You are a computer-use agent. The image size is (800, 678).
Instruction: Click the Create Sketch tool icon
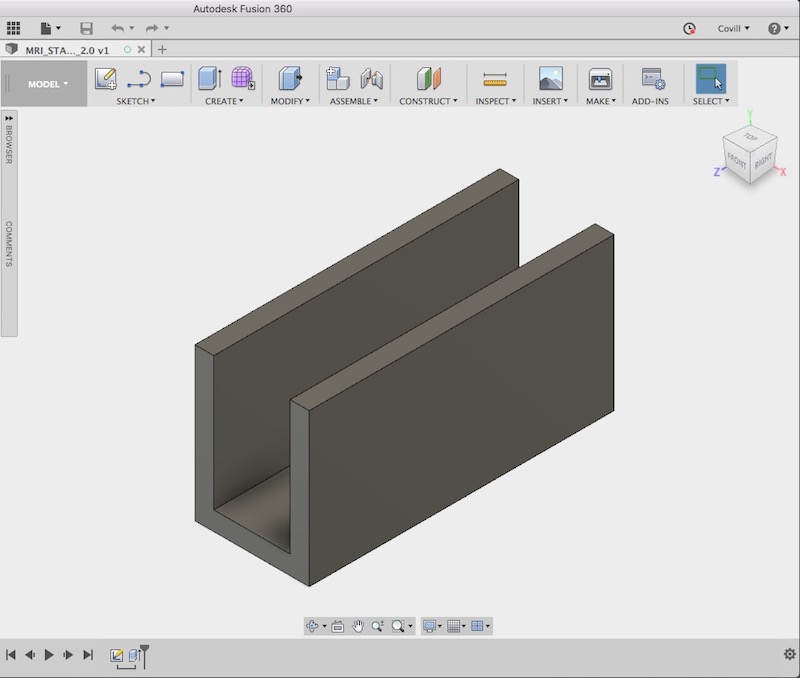106,79
